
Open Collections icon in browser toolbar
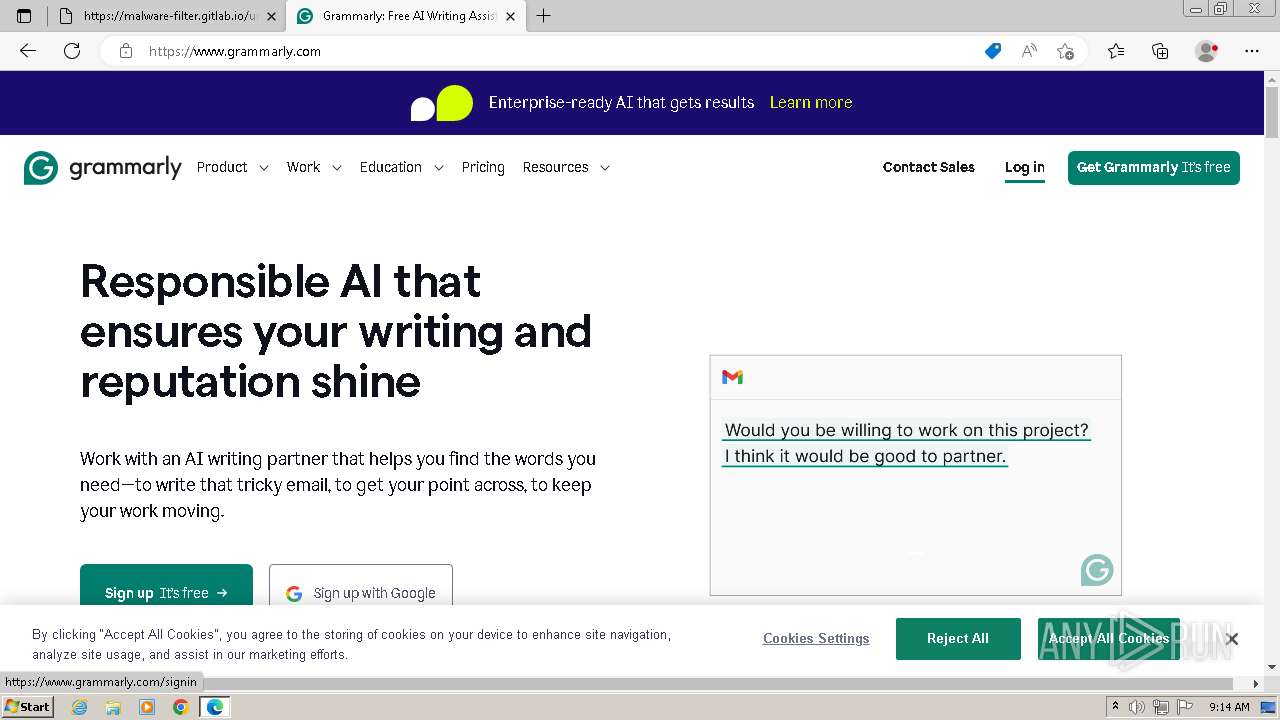point(1160,51)
